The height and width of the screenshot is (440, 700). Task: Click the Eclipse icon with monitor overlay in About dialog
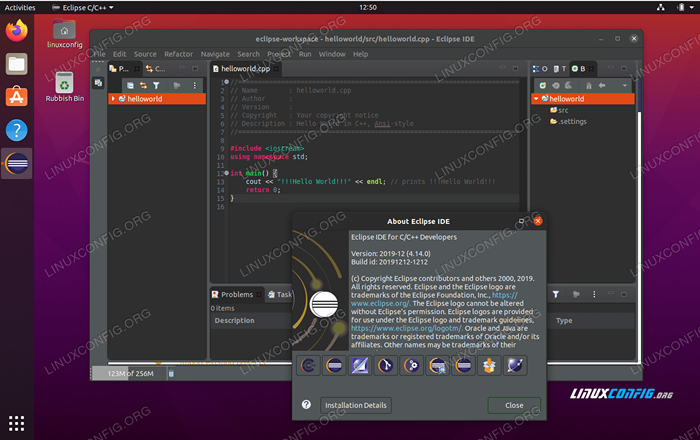click(x=438, y=366)
